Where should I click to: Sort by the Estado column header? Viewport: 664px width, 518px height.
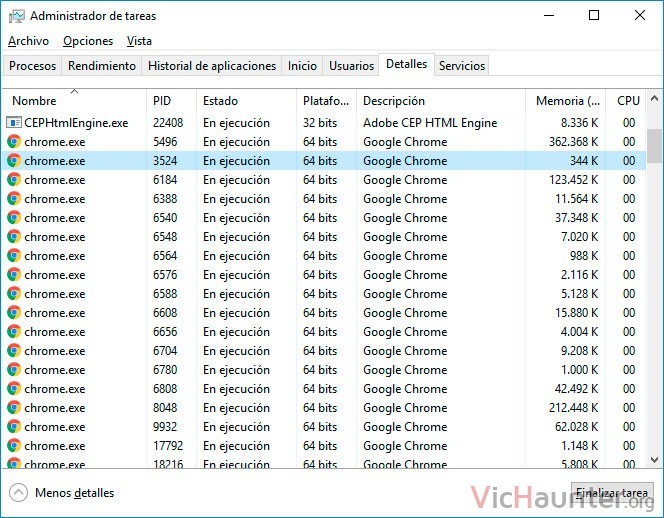(246, 101)
